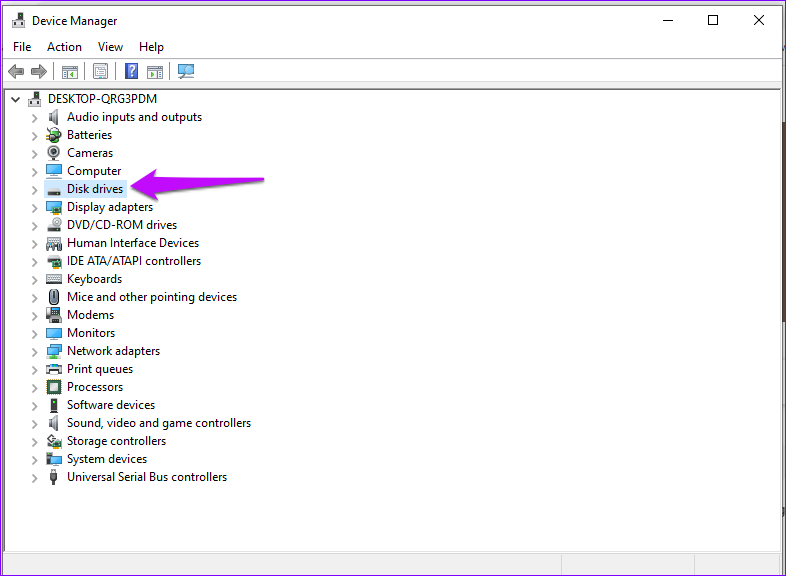786x576 pixels.
Task: Scan for hardware changes toolbar icon
Action: tap(186, 71)
